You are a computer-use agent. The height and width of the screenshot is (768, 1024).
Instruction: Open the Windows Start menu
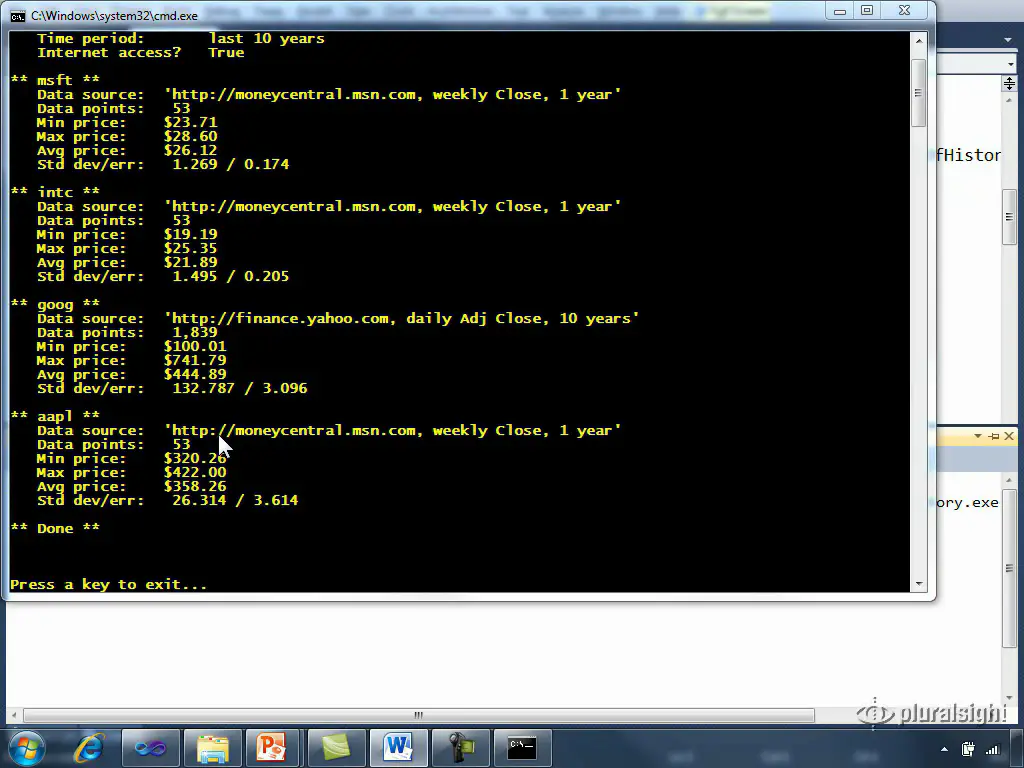(x=26, y=748)
